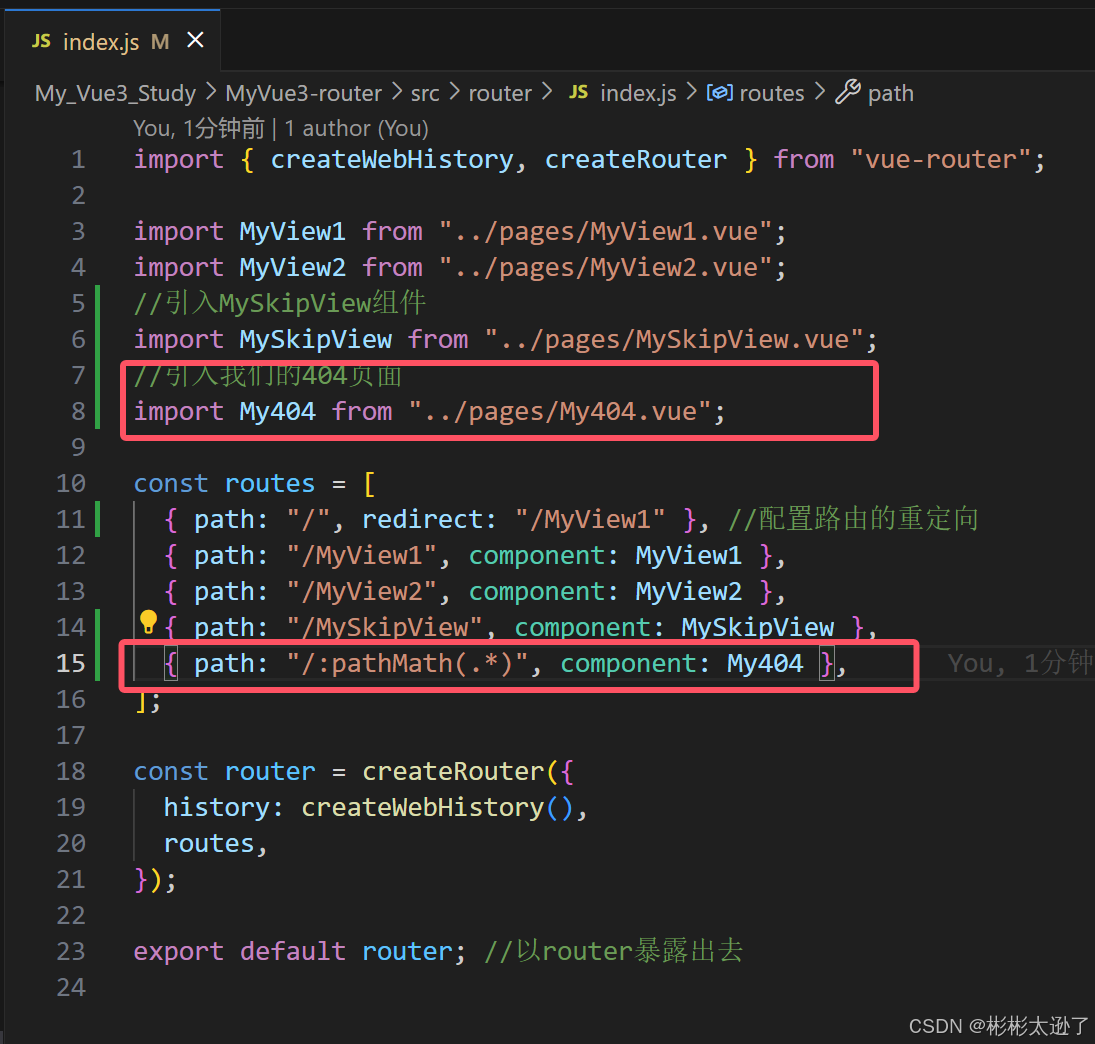Click the routes array symbol icon

pos(719,93)
